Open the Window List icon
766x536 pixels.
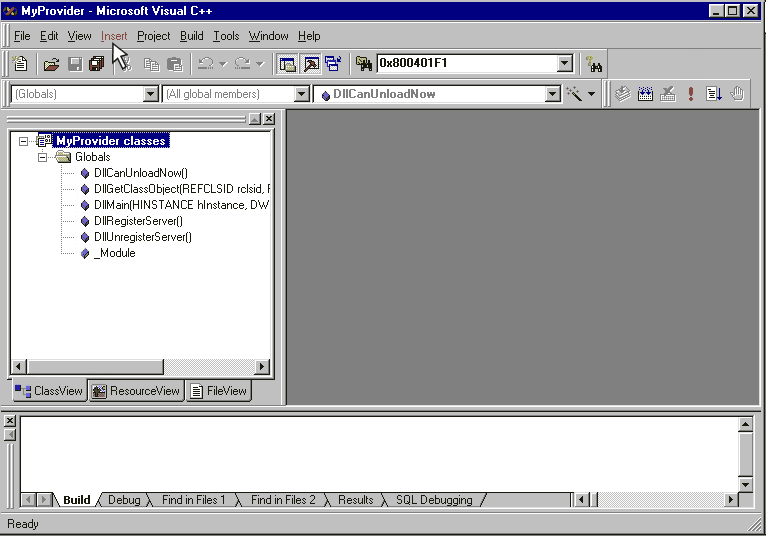point(333,64)
